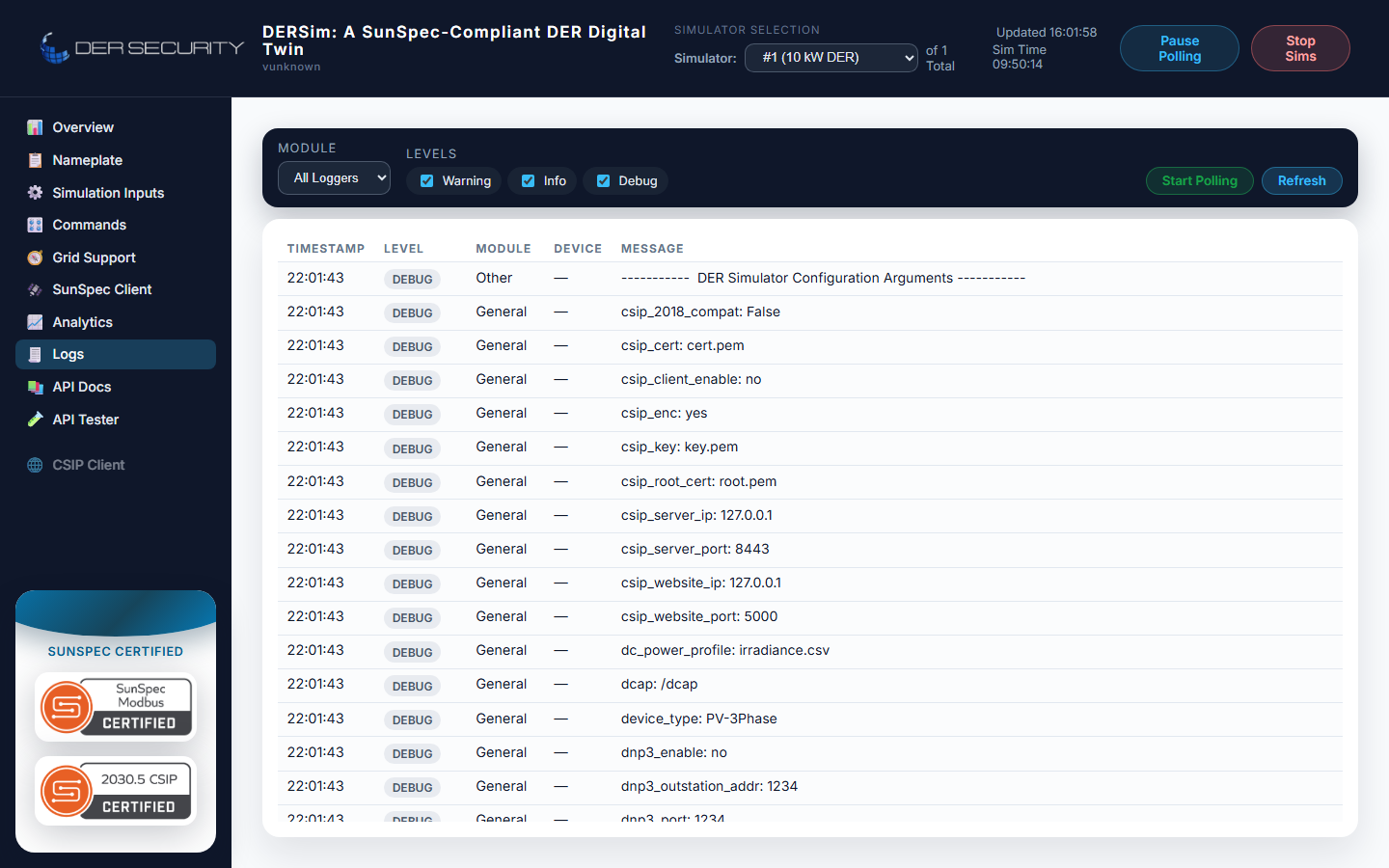Image resolution: width=1389 pixels, height=868 pixels.
Task: Click message 'csip_server_port: 8443'
Action: [x=695, y=549]
